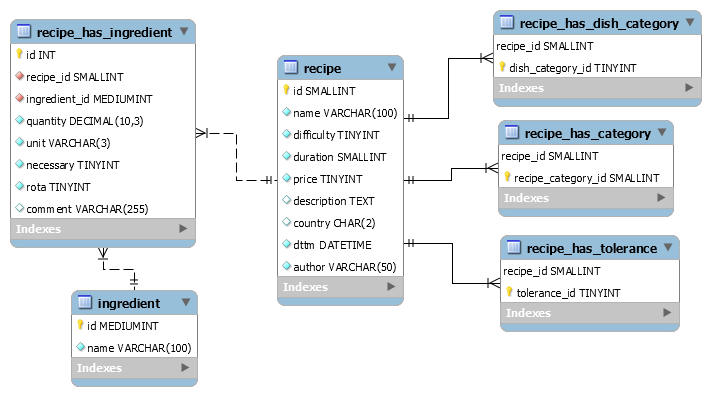Click the recipe_has_category table icon
The image size is (711, 396).
(511, 132)
